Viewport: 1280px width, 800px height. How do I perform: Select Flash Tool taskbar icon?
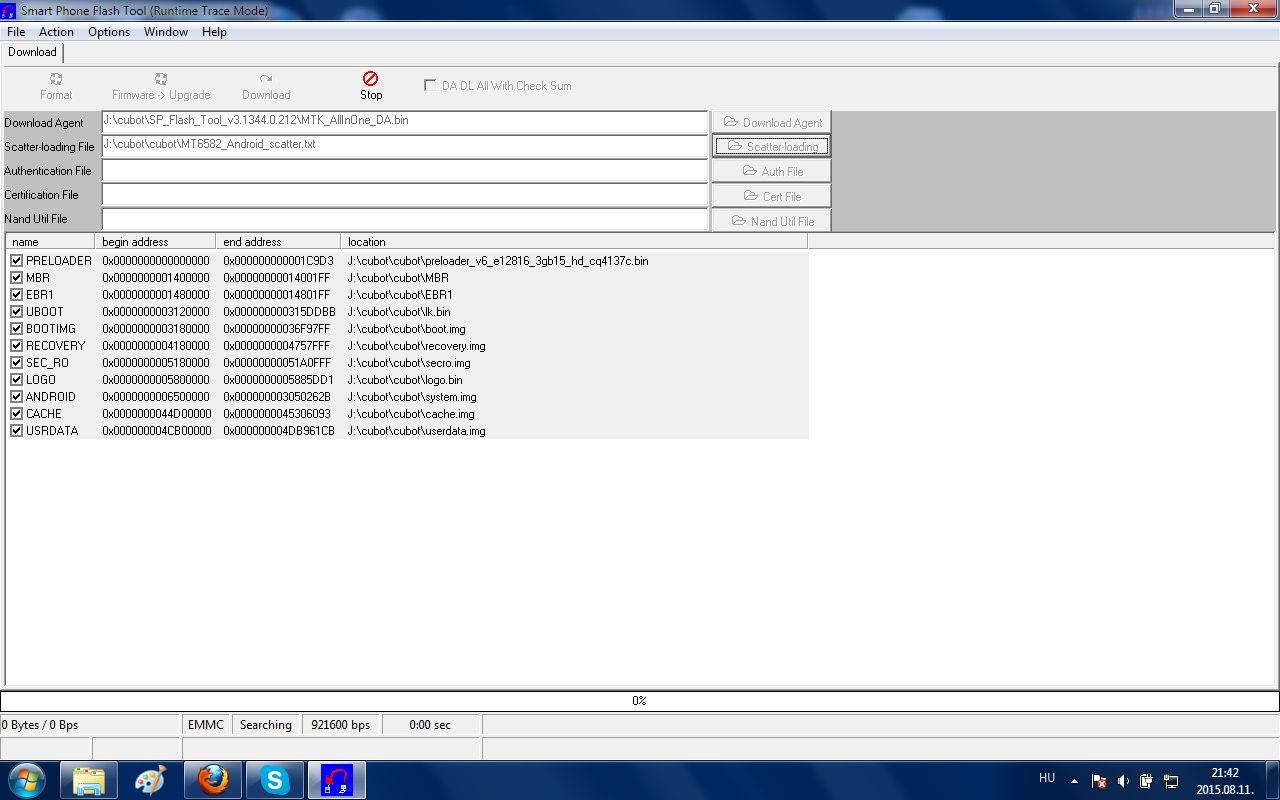pos(337,780)
